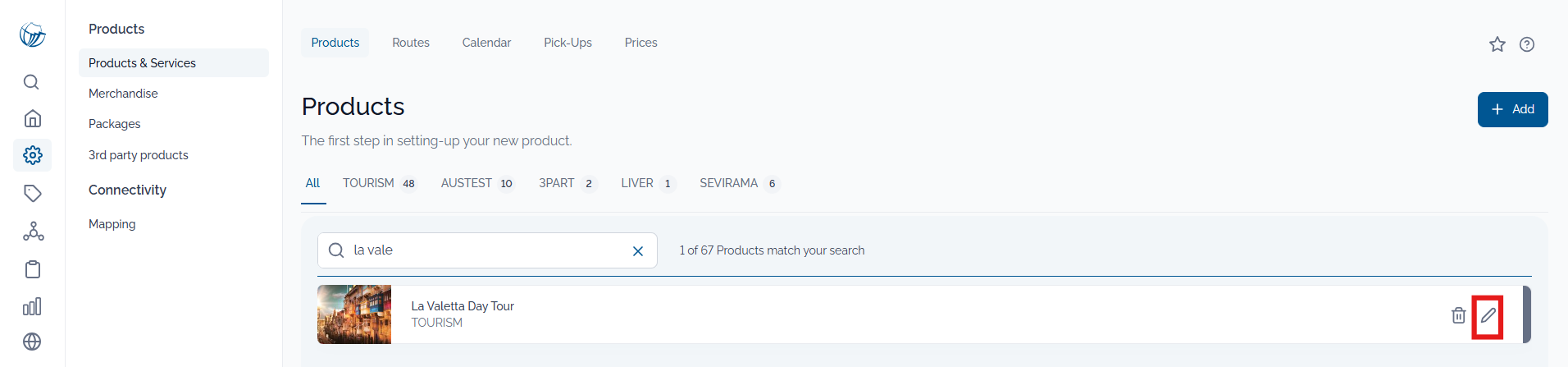The image size is (1568, 367).
Task: Click the product search input field
Action: pyautogui.click(x=487, y=250)
